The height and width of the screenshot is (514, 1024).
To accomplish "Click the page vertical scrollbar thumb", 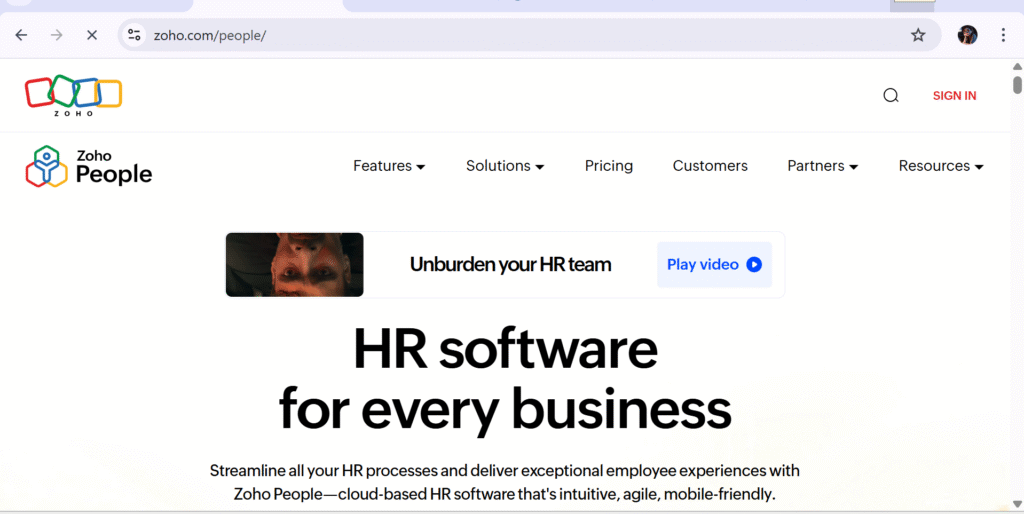I will 1017,85.
